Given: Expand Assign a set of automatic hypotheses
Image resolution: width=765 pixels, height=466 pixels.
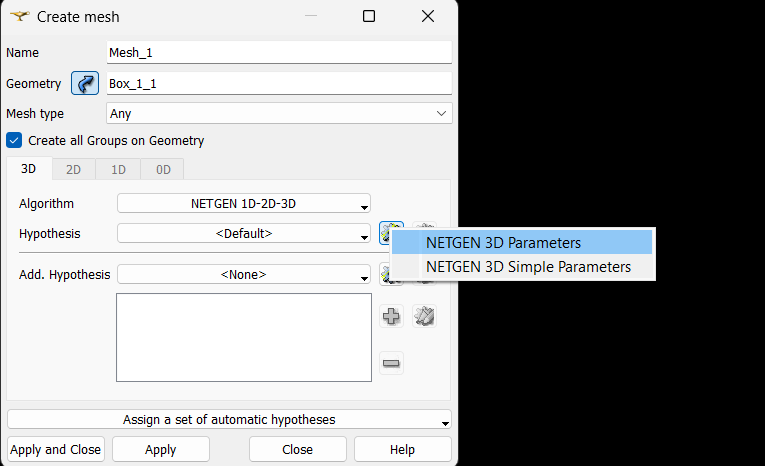Looking at the screenshot, I should (229, 420).
